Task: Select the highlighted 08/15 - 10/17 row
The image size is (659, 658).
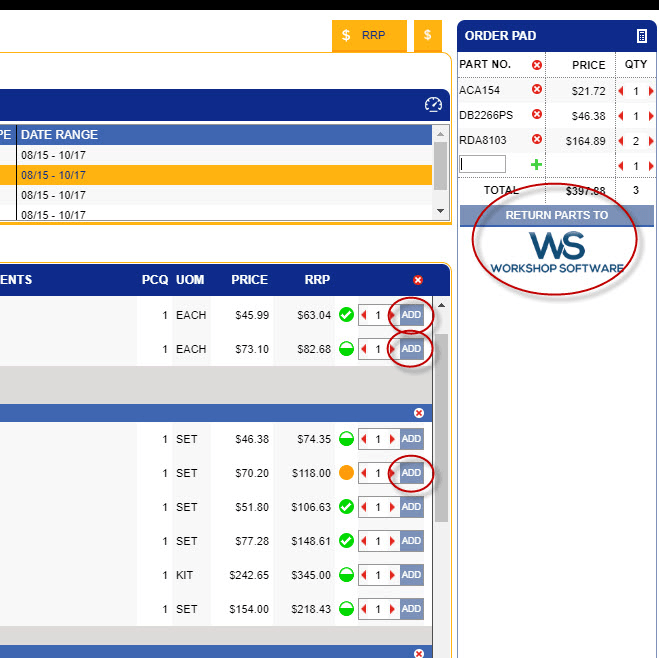Action: click(216, 175)
